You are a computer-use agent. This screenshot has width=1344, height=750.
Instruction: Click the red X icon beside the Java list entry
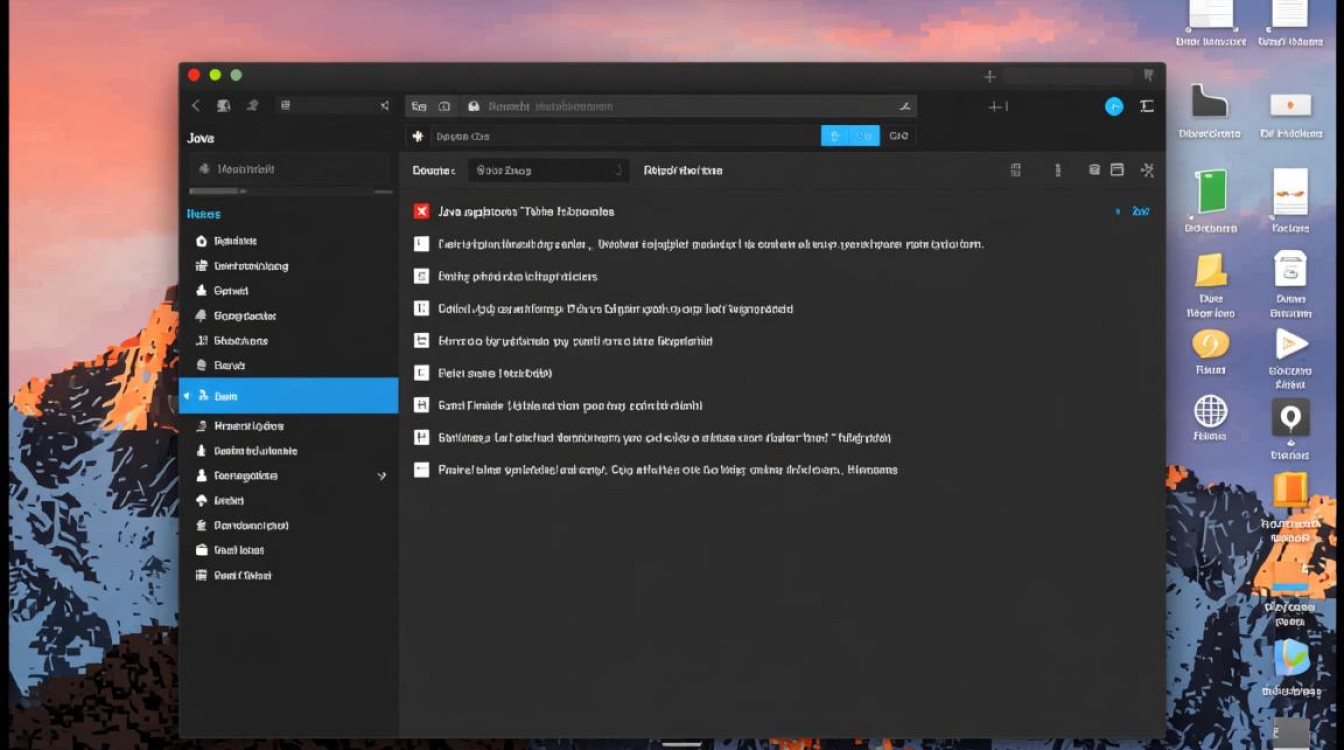click(421, 211)
